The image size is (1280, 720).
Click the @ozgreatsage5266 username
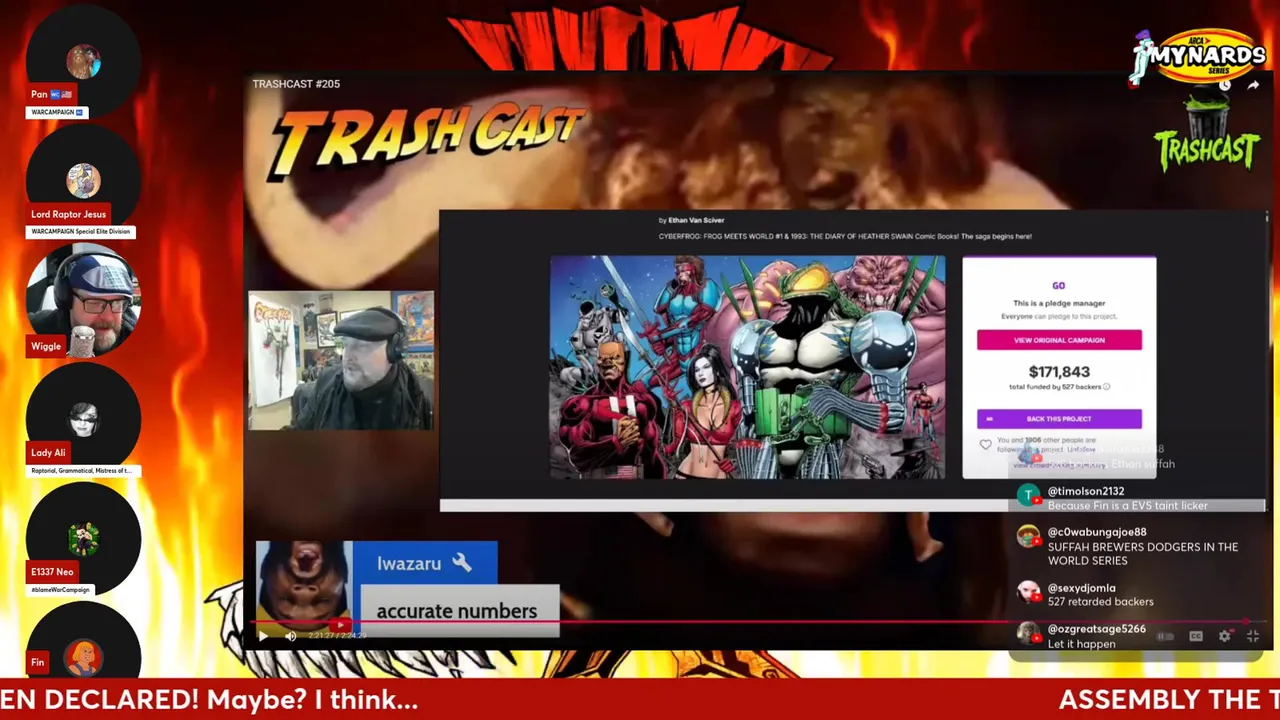[x=1097, y=629]
